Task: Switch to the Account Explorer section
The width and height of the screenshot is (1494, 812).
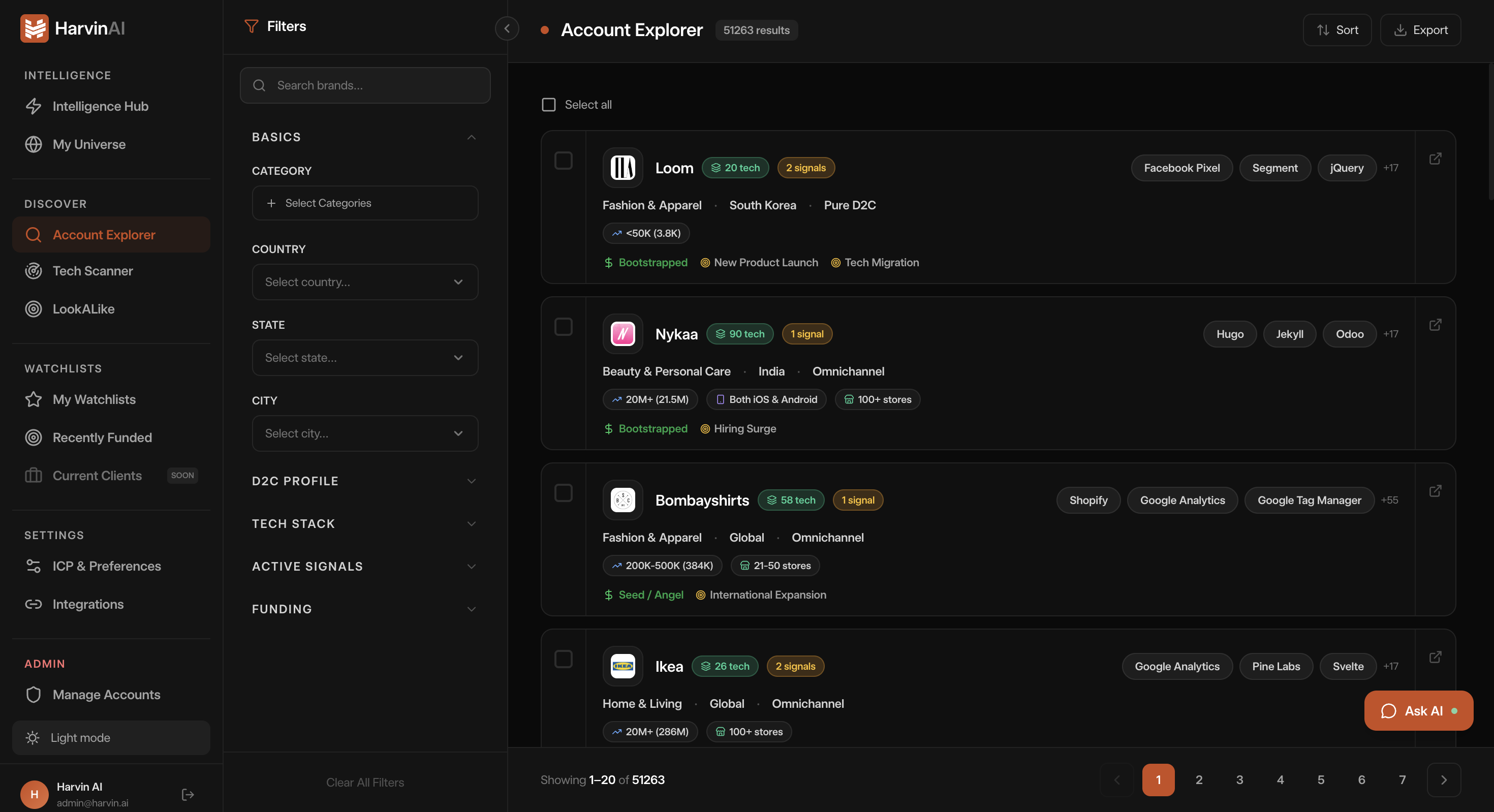Action: point(104,234)
